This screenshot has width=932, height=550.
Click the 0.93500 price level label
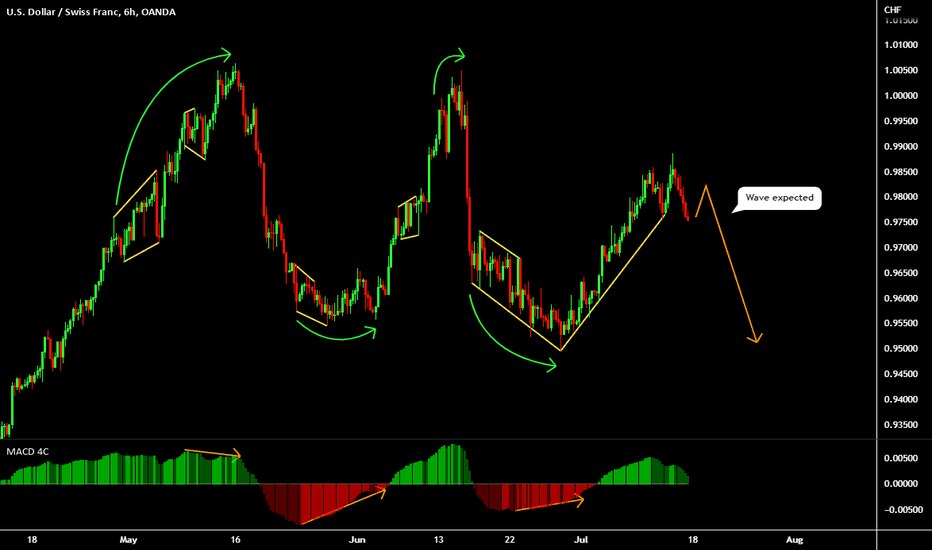click(x=900, y=425)
